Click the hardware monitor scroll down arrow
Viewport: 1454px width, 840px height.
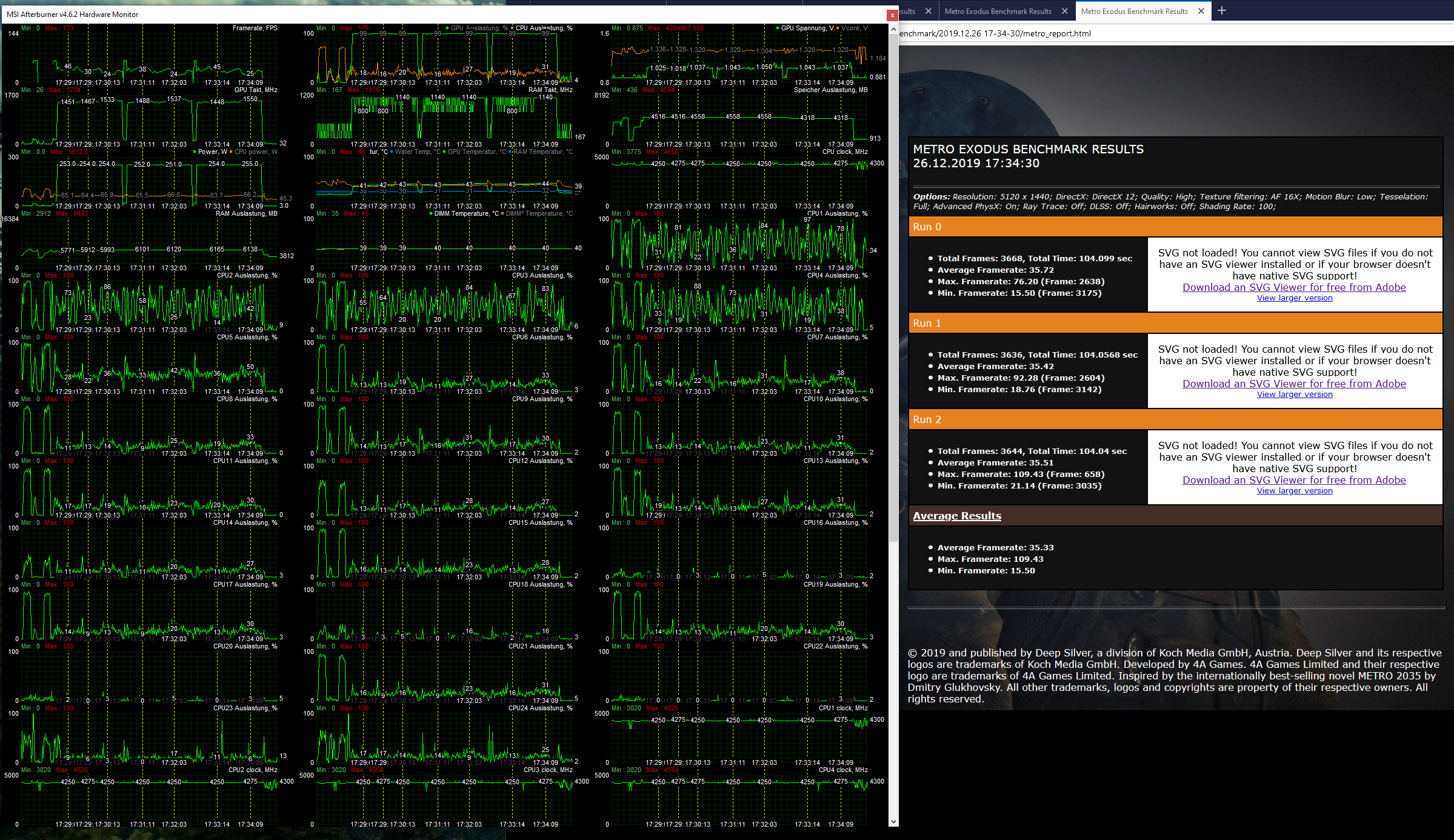pyautogui.click(x=893, y=822)
